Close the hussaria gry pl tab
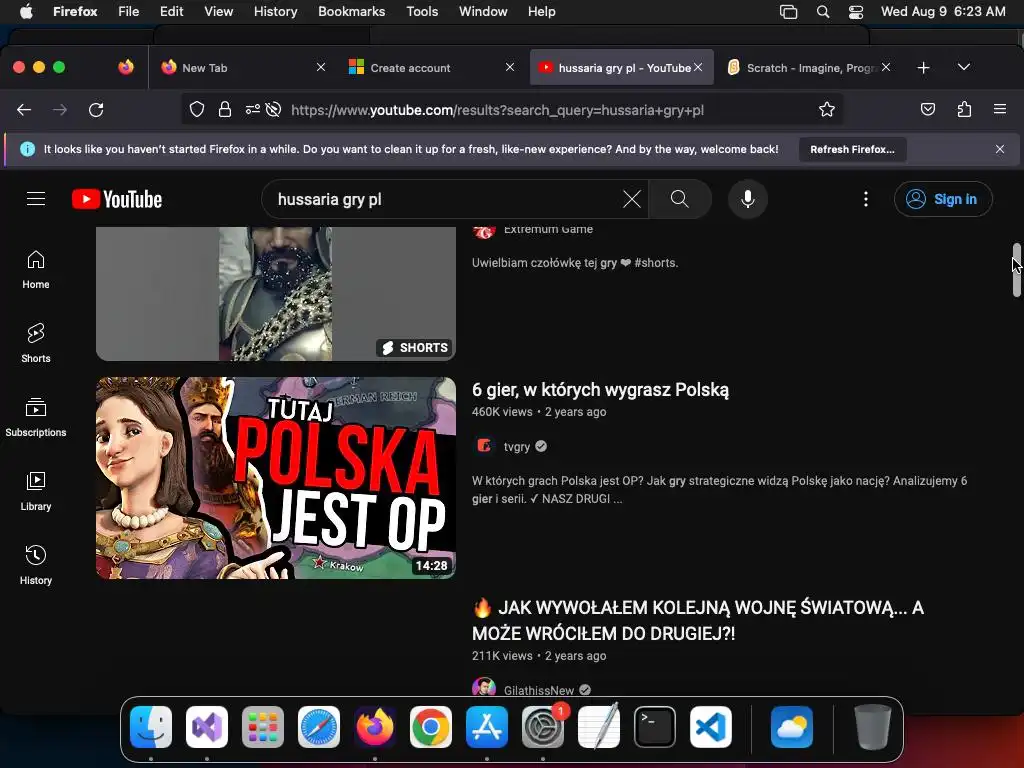The image size is (1024, 768). click(x=698, y=67)
